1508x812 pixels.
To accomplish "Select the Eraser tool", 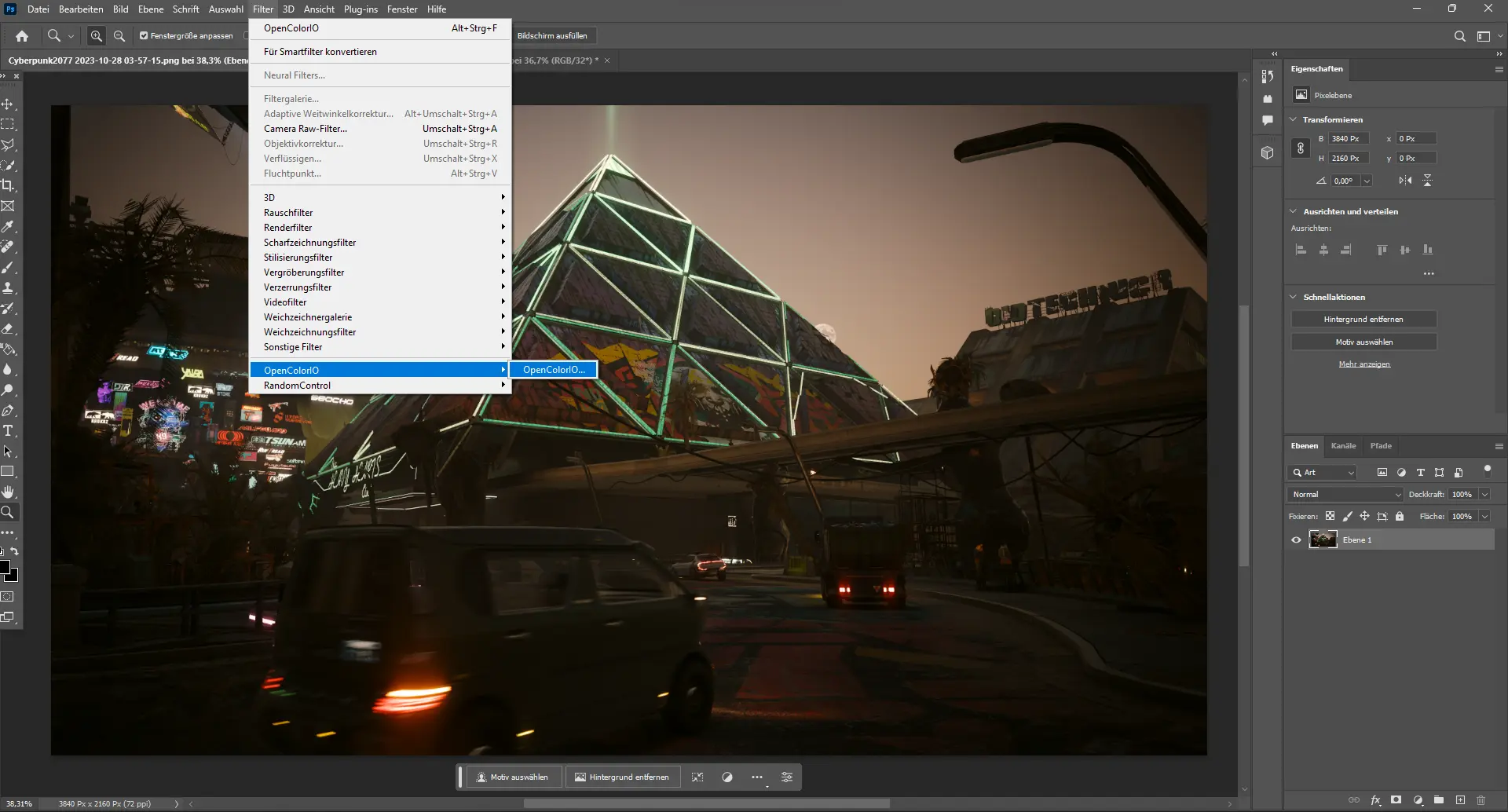I will click(x=8, y=329).
